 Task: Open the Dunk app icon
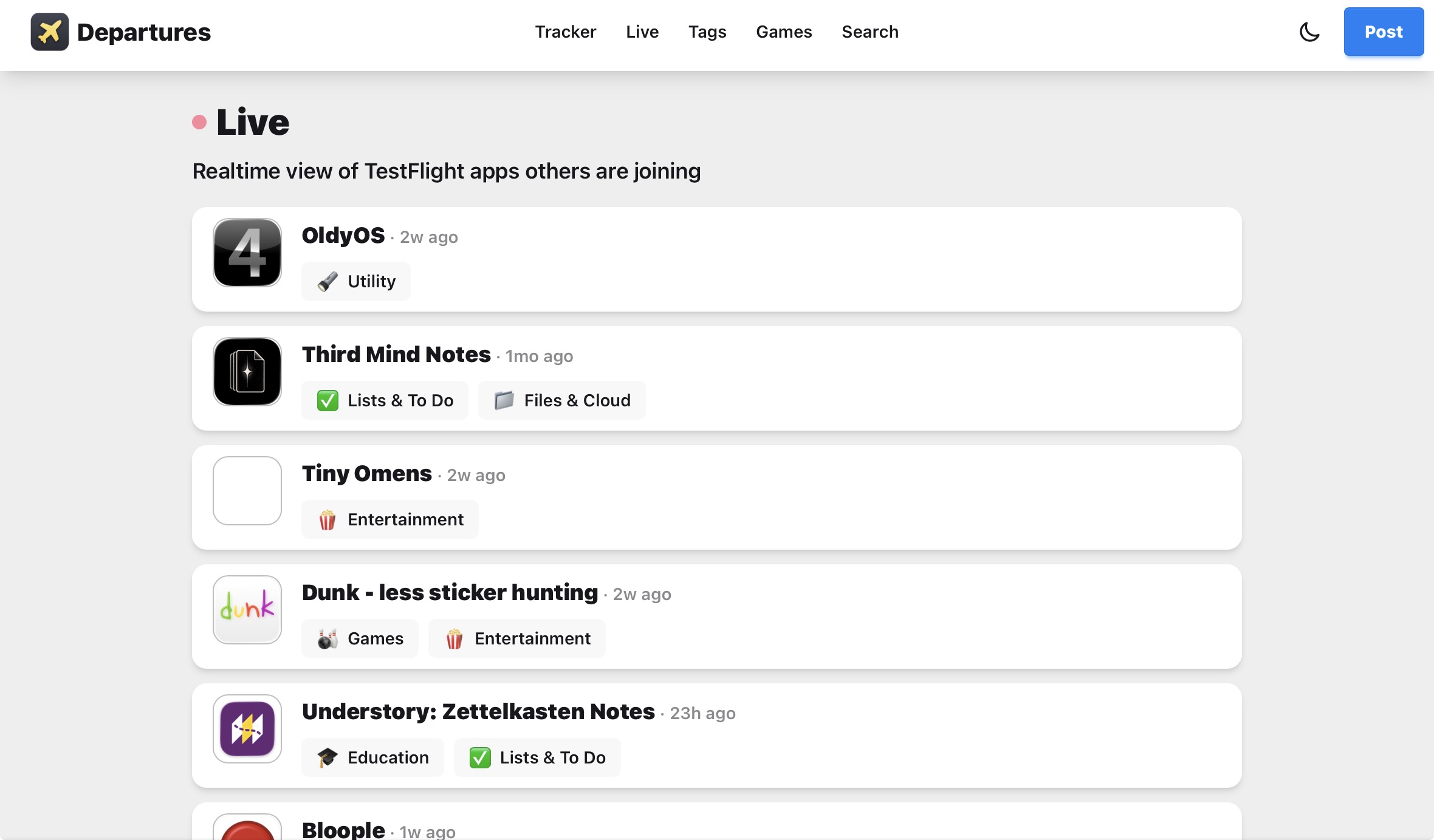[247, 610]
